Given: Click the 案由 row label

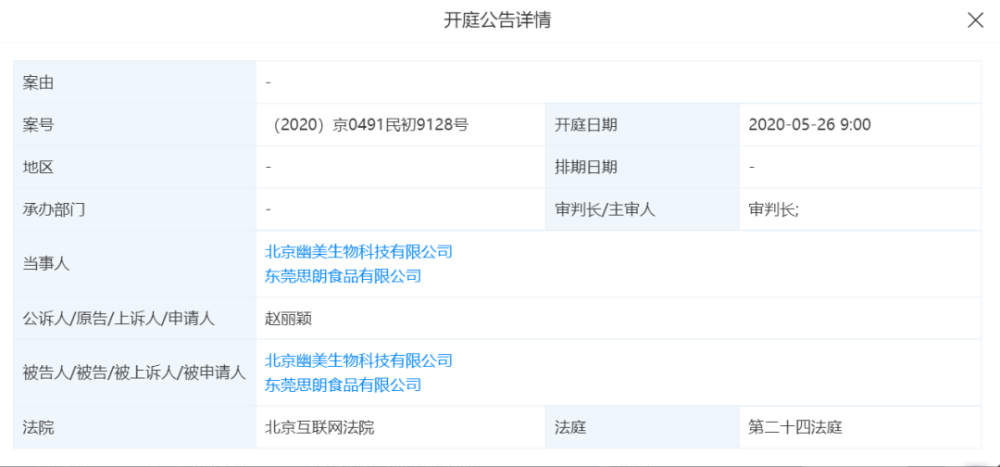Looking at the screenshot, I should point(38,82).
